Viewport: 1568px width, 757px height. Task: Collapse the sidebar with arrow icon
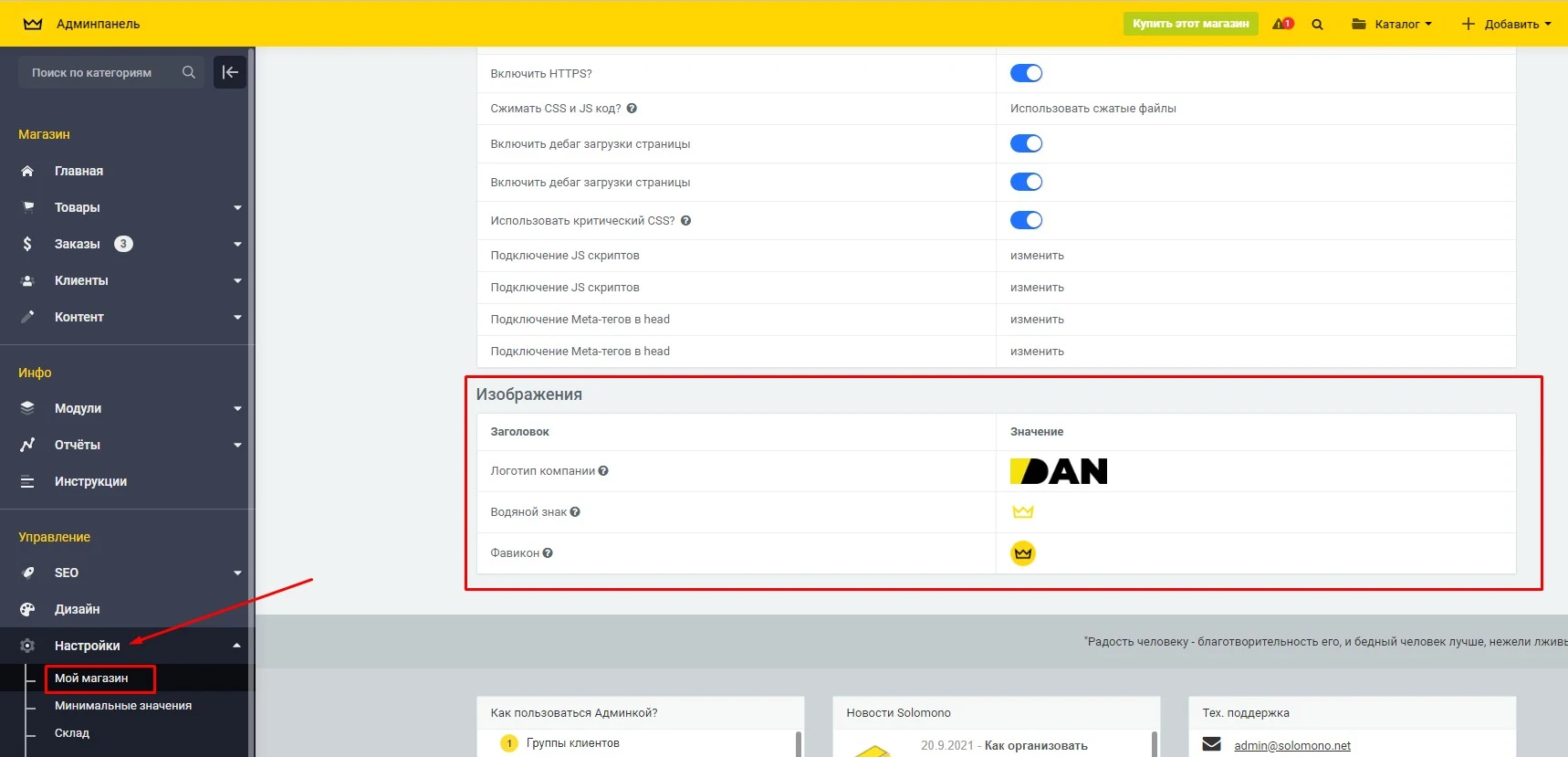pos(230,72)
